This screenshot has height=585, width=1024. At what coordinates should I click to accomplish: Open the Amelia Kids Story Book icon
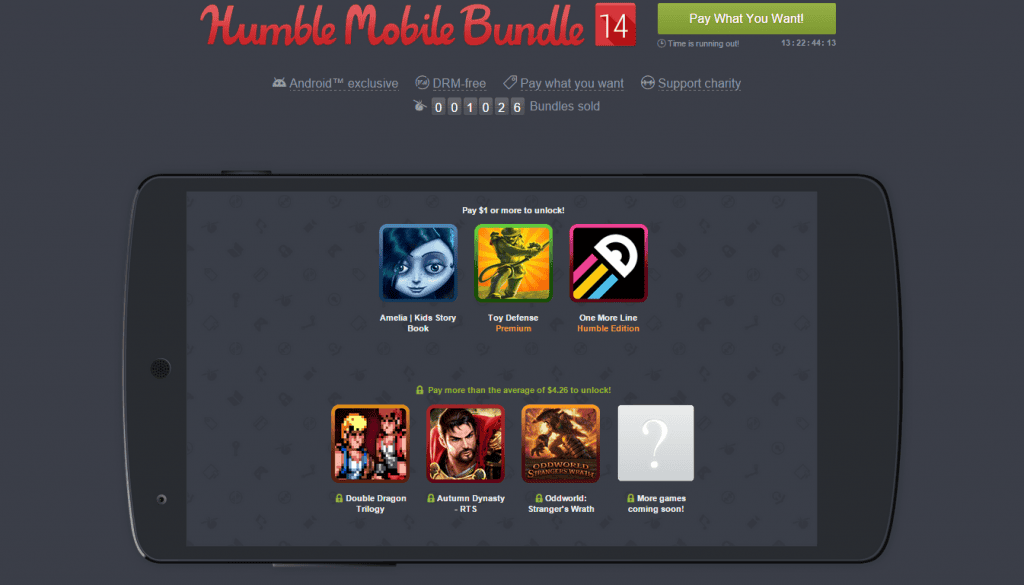coord(418,263)
